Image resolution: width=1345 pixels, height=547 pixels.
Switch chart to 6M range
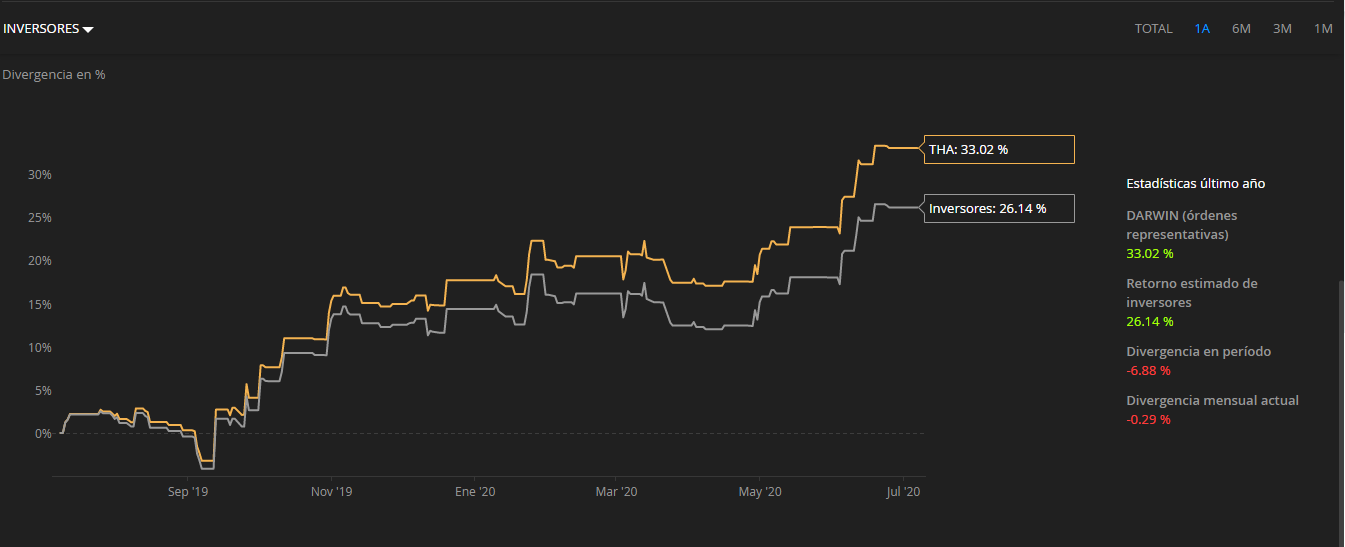[1241, 29]
